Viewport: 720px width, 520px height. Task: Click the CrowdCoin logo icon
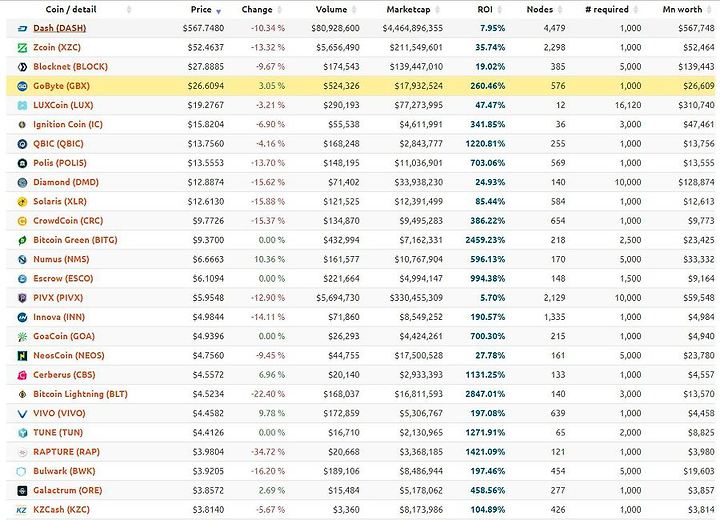point(22,221)
